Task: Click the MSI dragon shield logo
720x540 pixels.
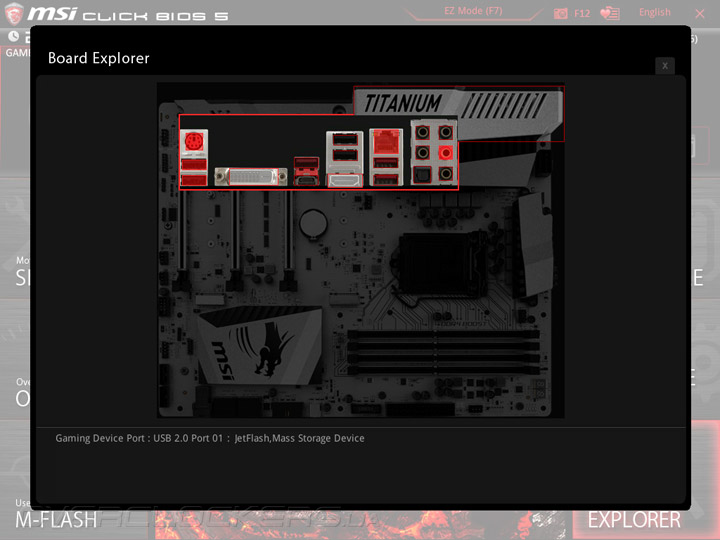Action: pyautogui.click(x=13, y=13)
